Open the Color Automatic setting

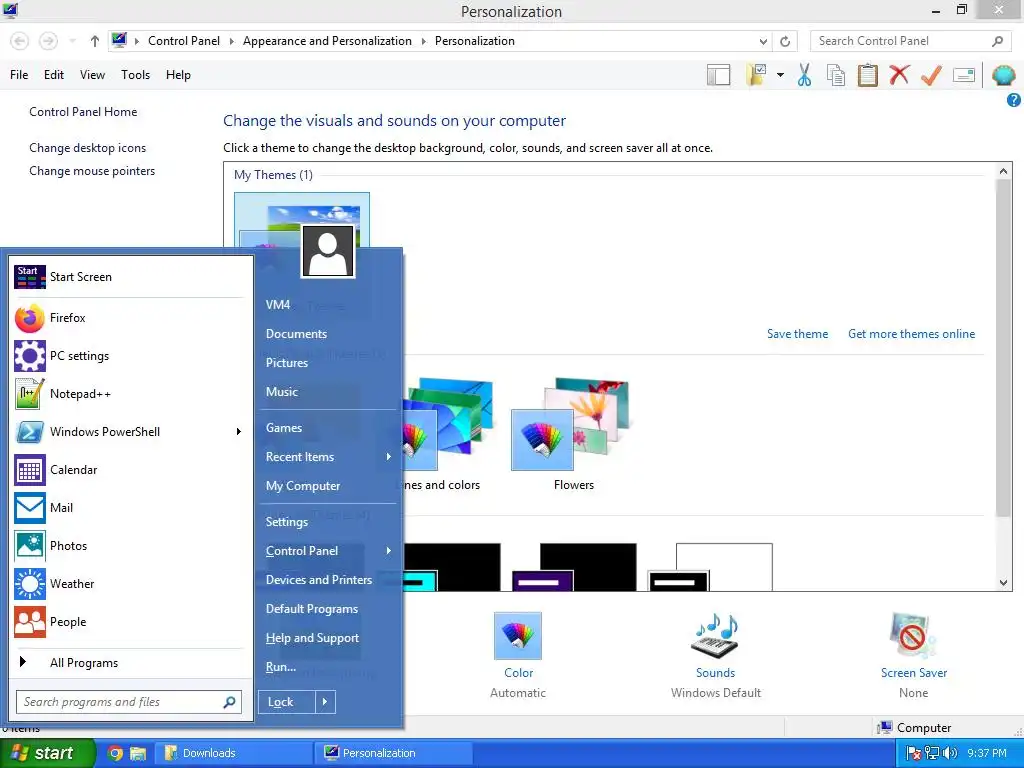pos(518,655)
